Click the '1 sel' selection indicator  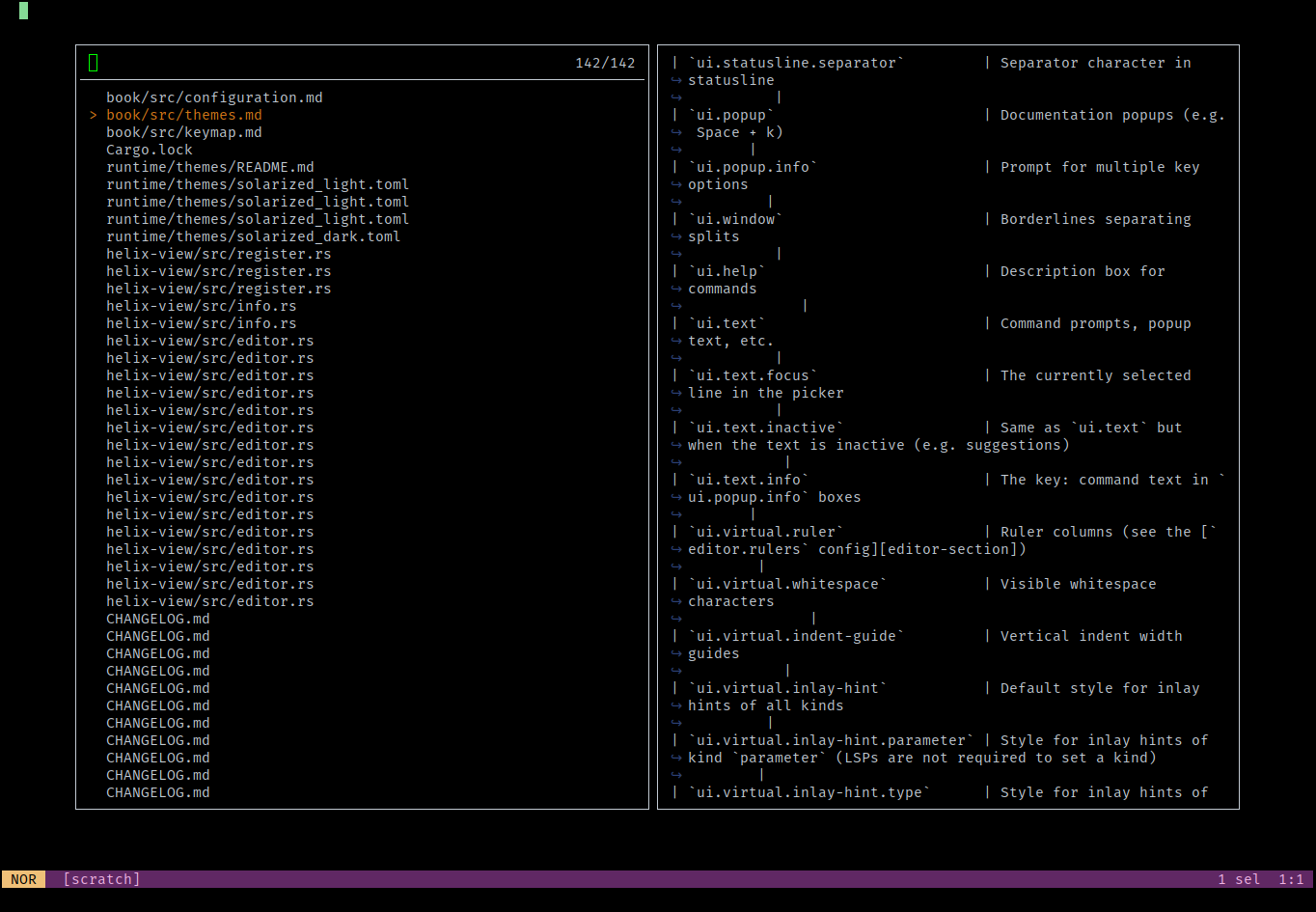(1240, 879)
